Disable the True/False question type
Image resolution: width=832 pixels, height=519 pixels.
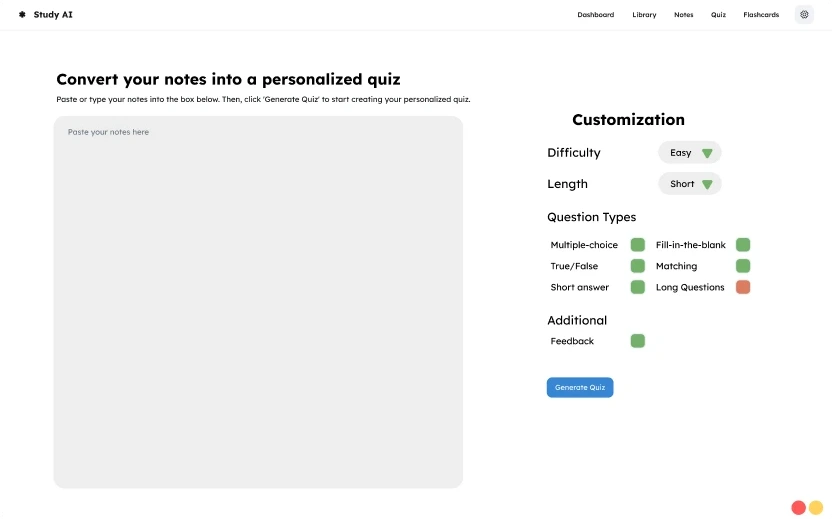[637, 266]
